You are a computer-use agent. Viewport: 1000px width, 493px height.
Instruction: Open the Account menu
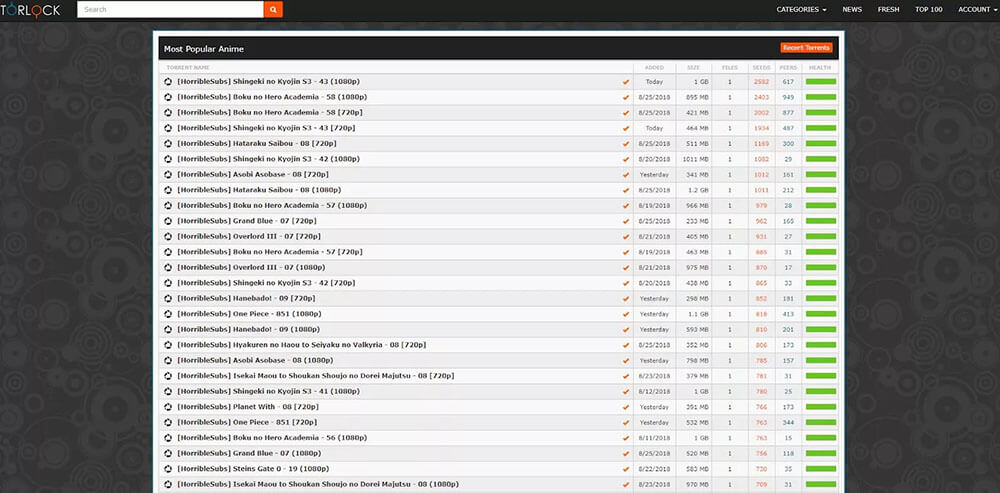coord(978,10)
